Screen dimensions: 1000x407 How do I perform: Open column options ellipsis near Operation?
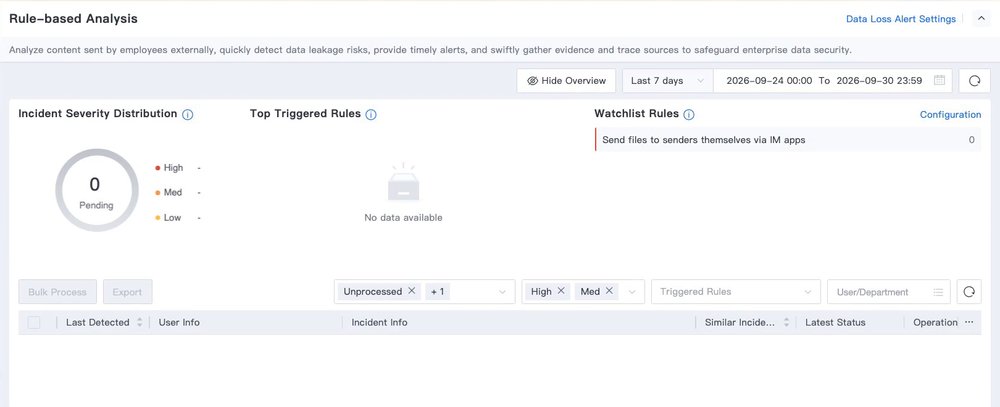[969, 323]
